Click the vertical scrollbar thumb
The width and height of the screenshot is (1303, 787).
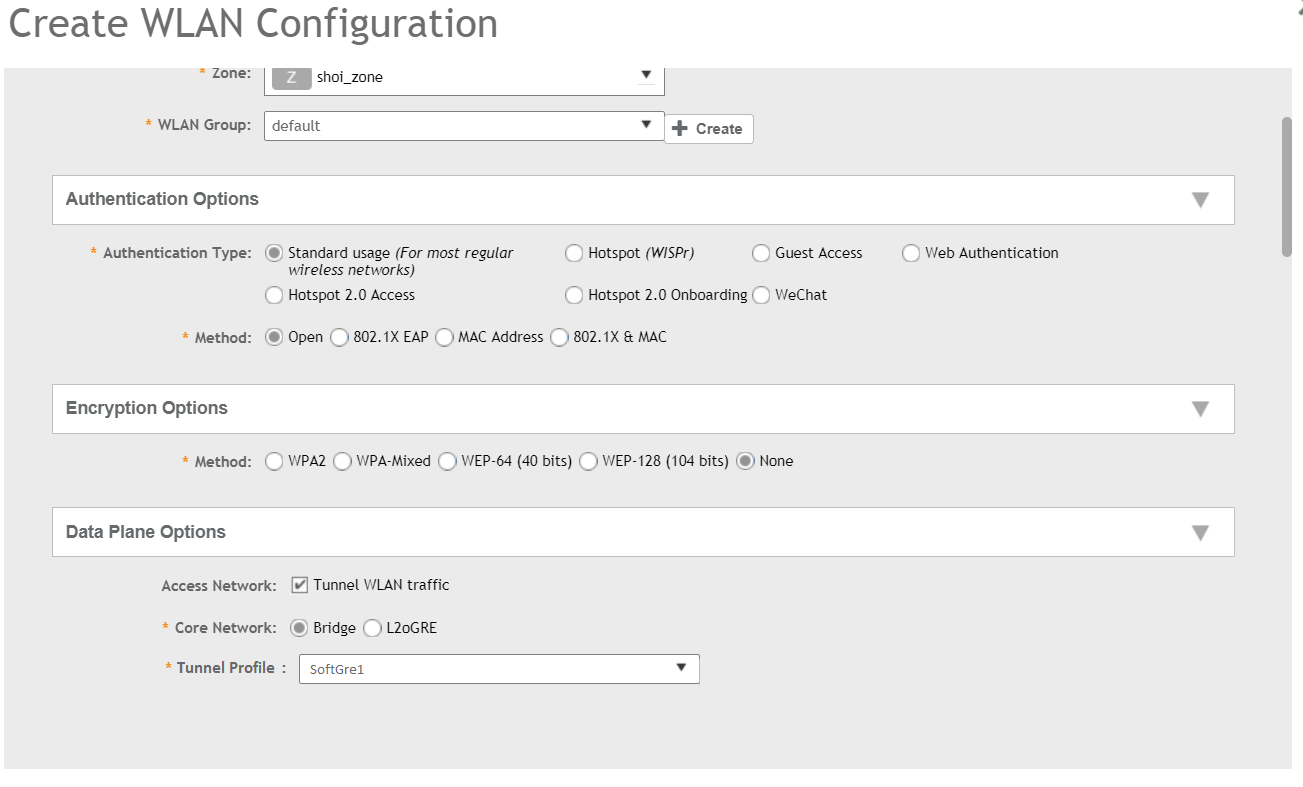(x=1287, y=187)
